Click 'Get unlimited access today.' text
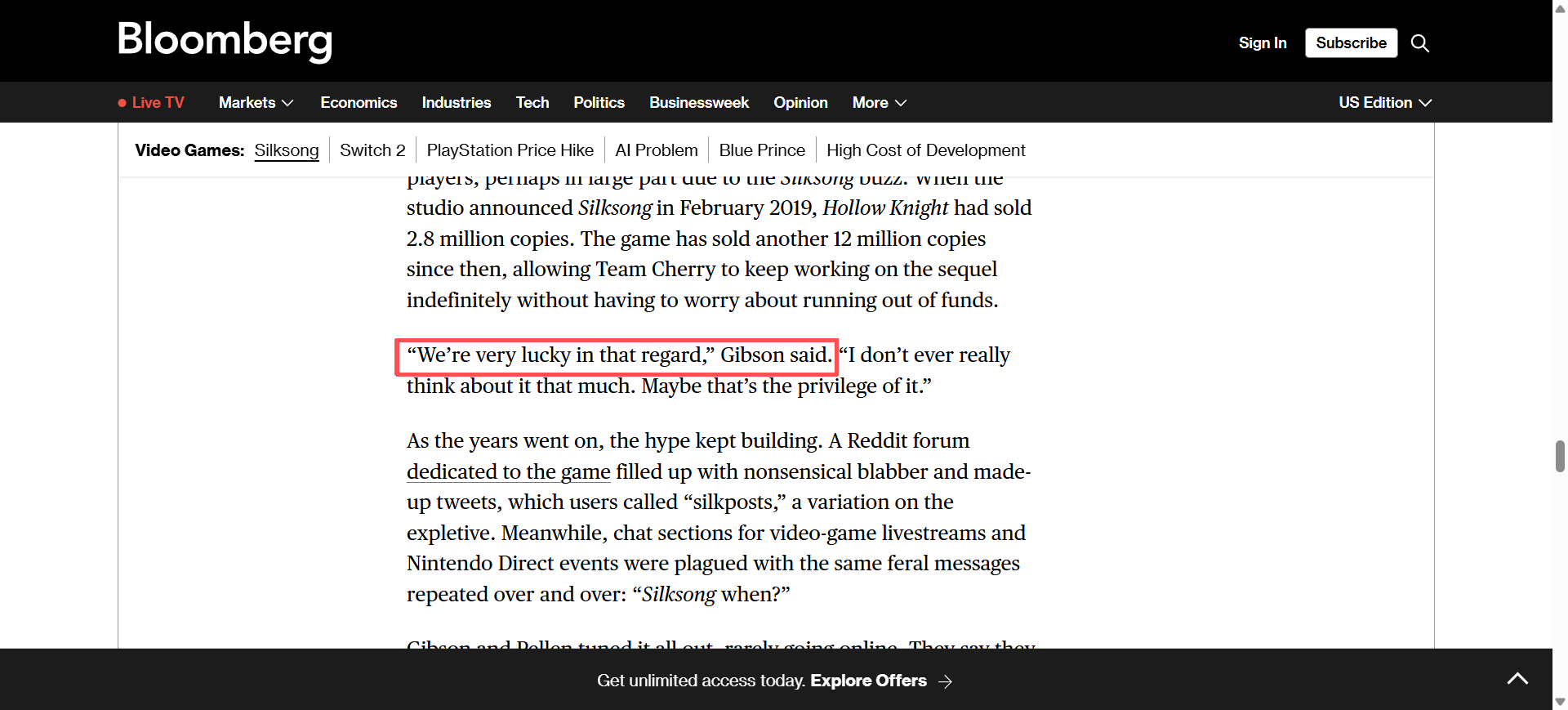This screenshot has height=710, width=1568. click(x=701, y=681)
